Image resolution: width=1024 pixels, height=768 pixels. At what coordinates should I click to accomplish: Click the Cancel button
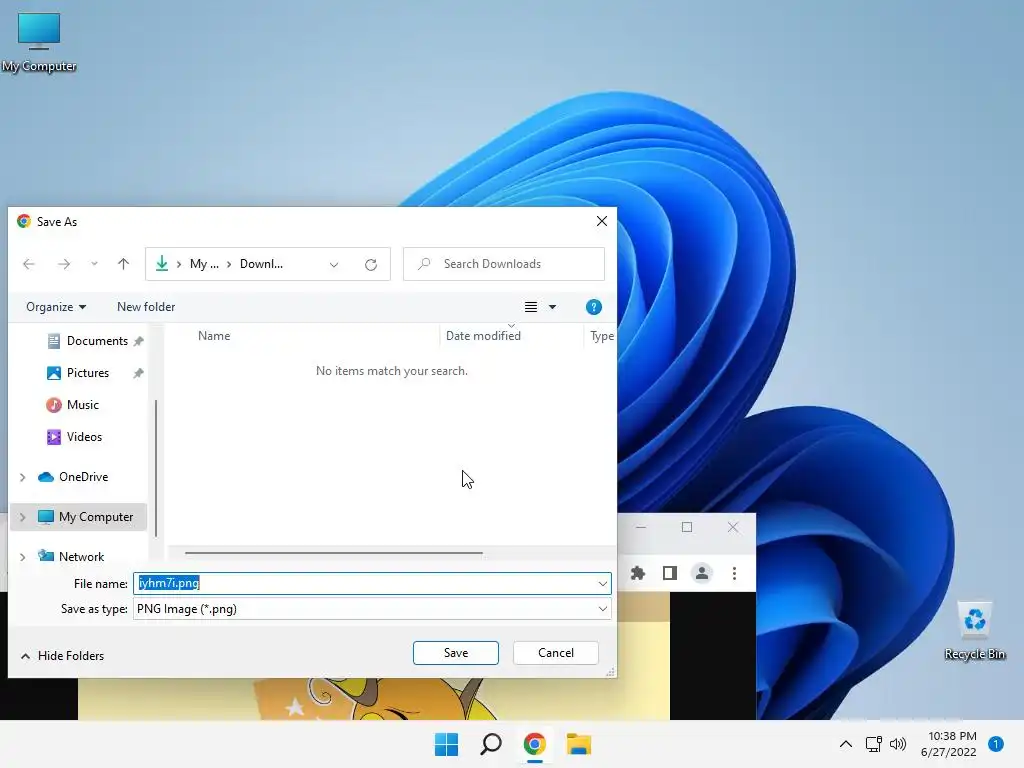pos(556,653)
